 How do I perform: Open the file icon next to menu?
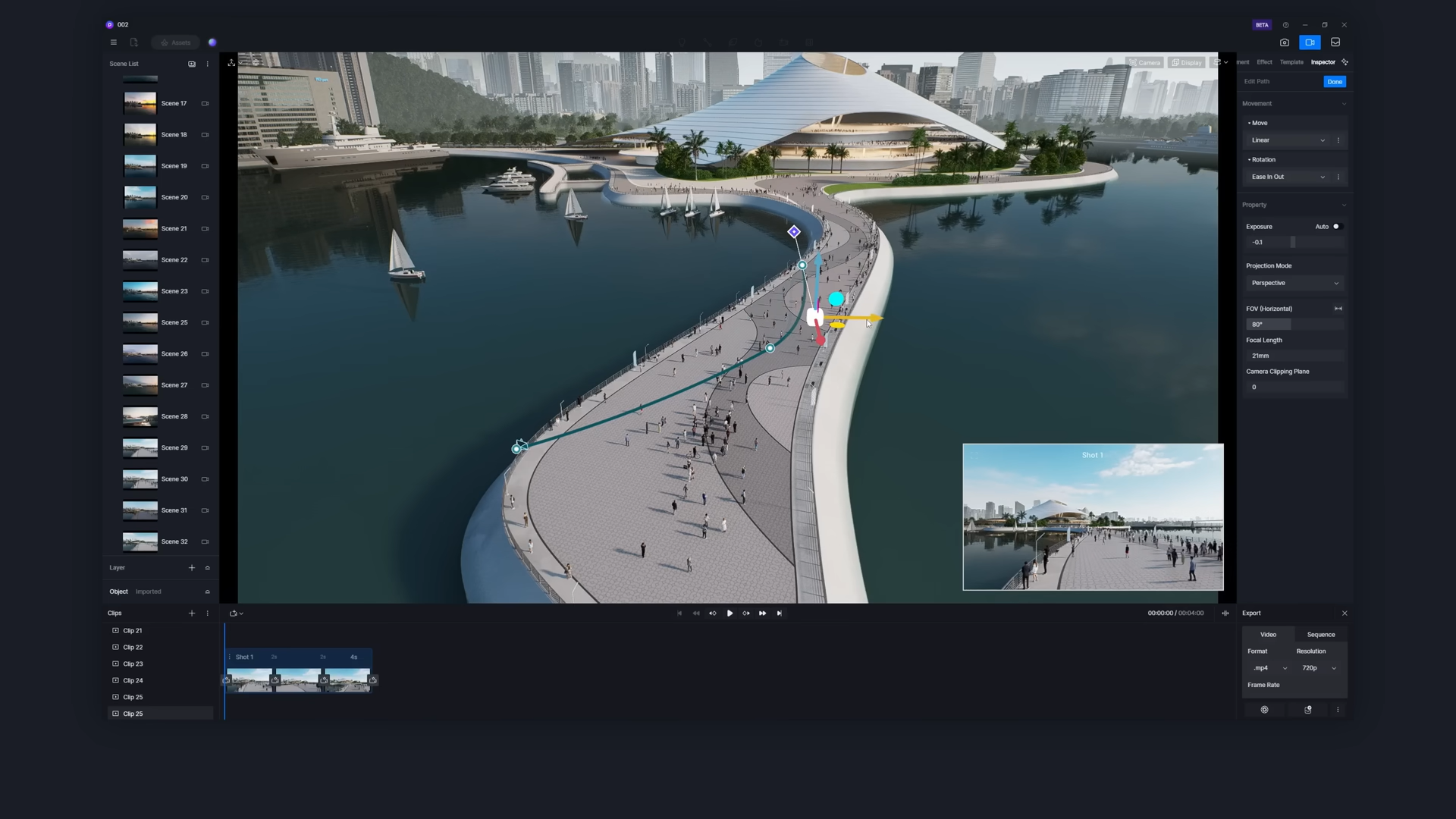click(133, 42)
